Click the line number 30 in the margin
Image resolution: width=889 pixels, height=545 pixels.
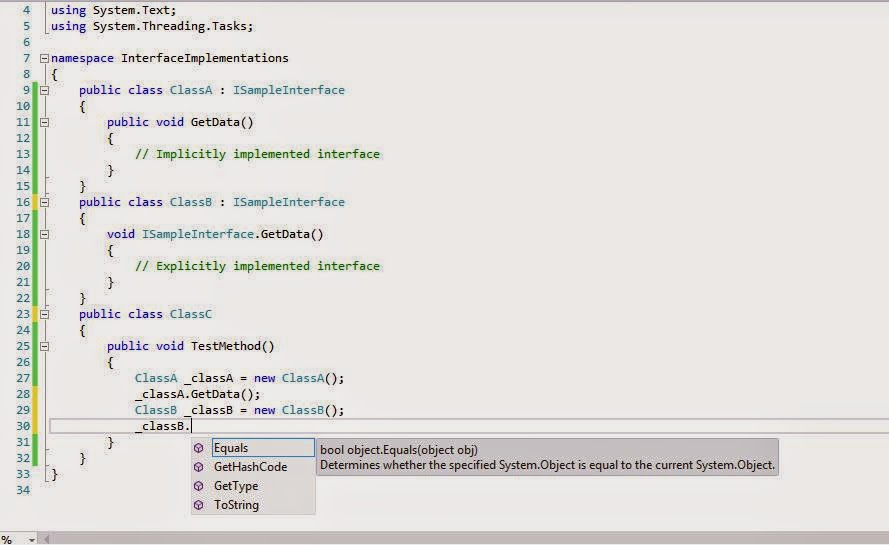click(23, 426)
